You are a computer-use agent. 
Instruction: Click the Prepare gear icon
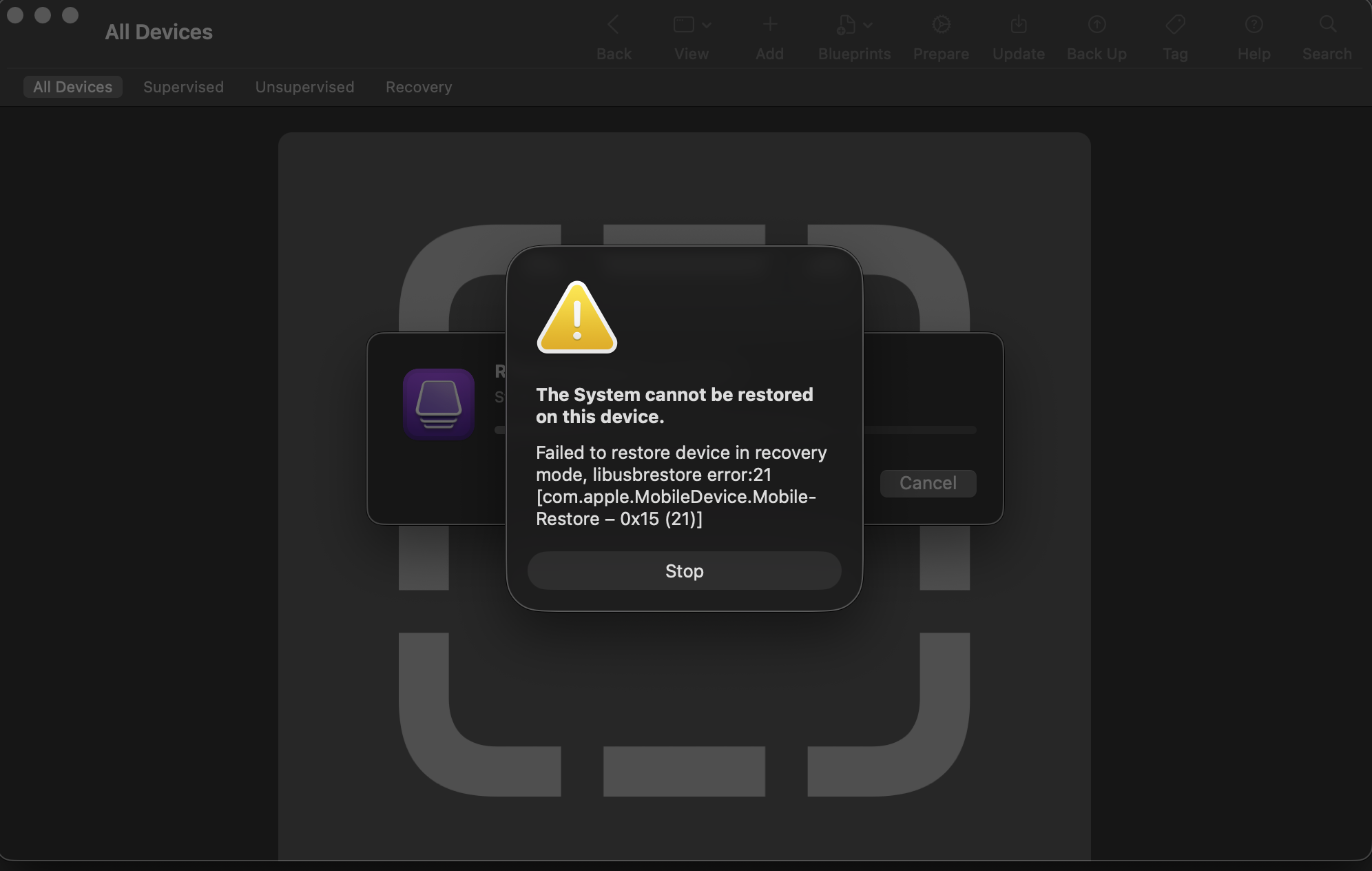pos(941,25)
